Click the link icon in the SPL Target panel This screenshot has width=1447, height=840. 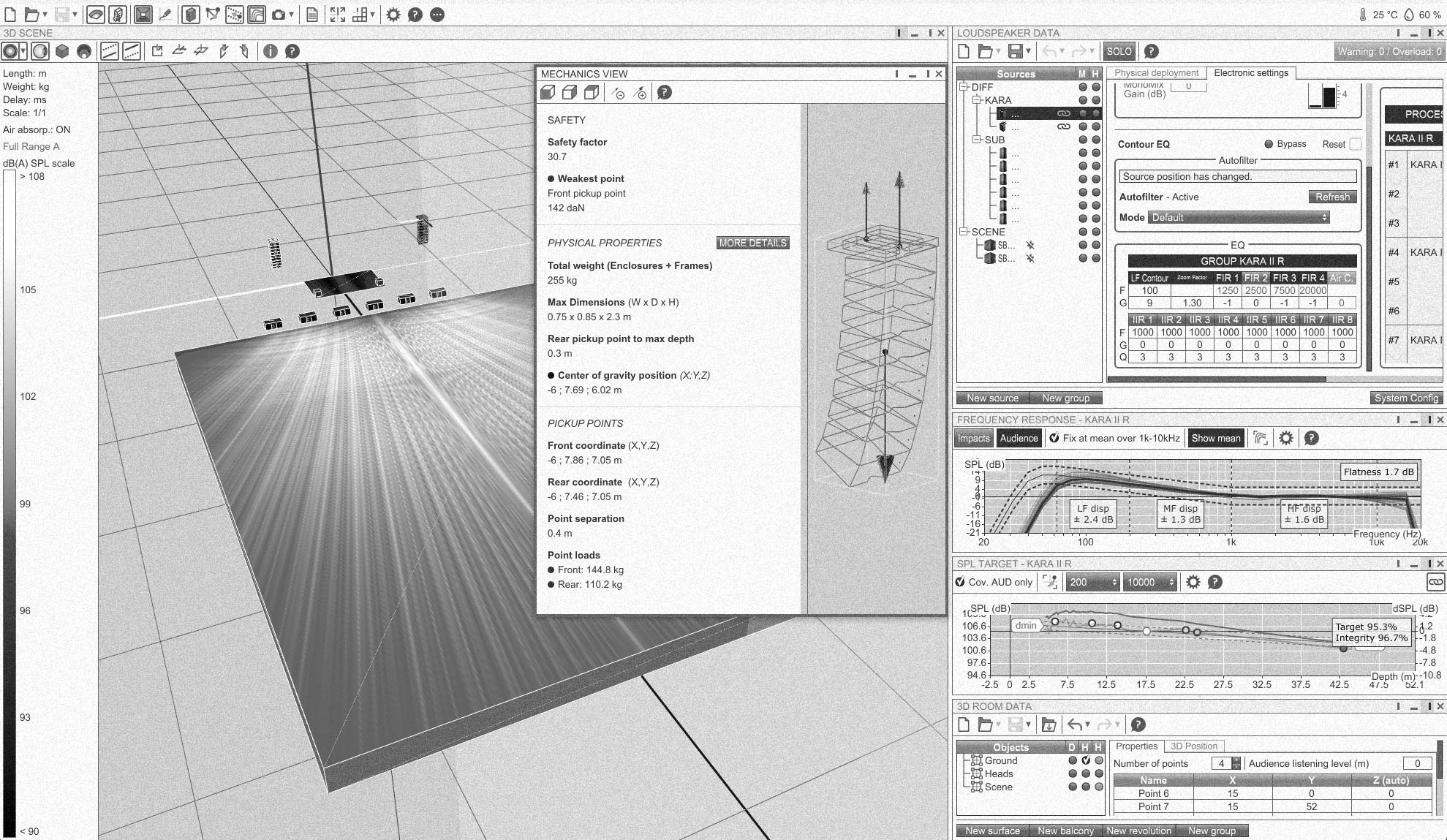(1435, 582)
